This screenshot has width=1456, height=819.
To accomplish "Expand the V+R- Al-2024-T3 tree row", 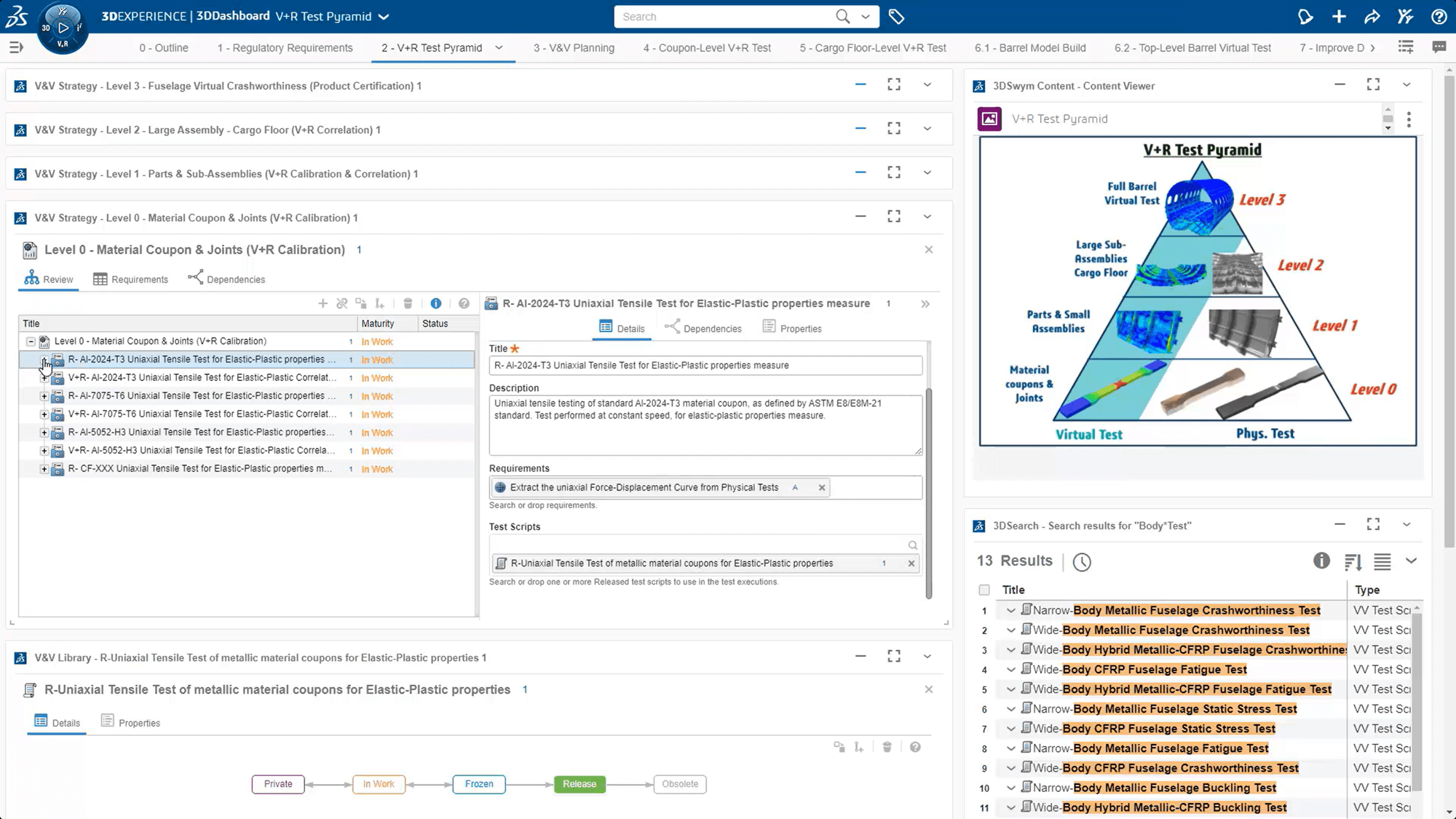I will (x=44, y=378).
